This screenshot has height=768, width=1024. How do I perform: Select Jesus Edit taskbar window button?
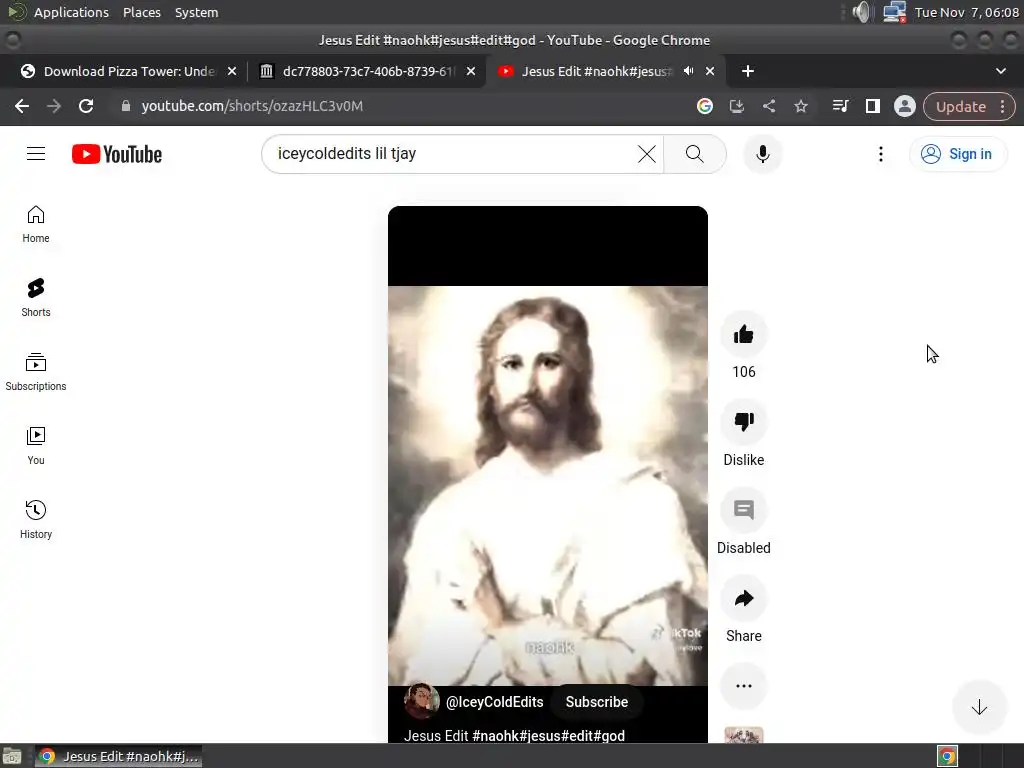(119, 756)
